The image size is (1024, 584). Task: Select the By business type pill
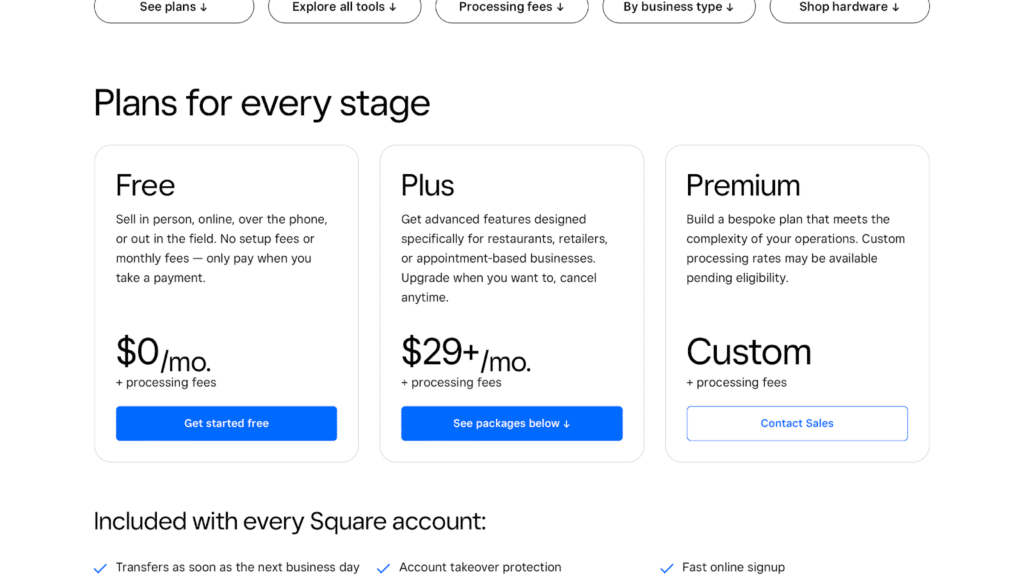(678, 8)
